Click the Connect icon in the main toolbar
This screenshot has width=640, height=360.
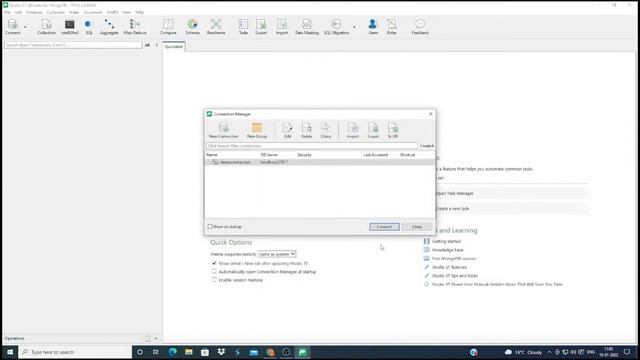12,27
